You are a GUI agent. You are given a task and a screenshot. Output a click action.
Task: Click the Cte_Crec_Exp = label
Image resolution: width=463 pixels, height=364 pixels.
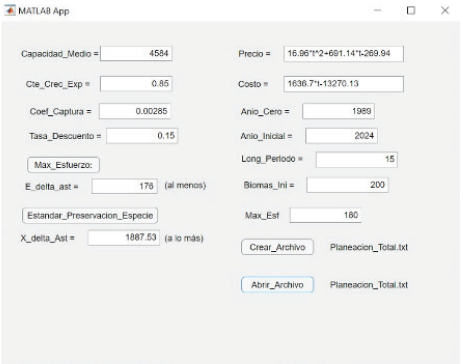58,84
